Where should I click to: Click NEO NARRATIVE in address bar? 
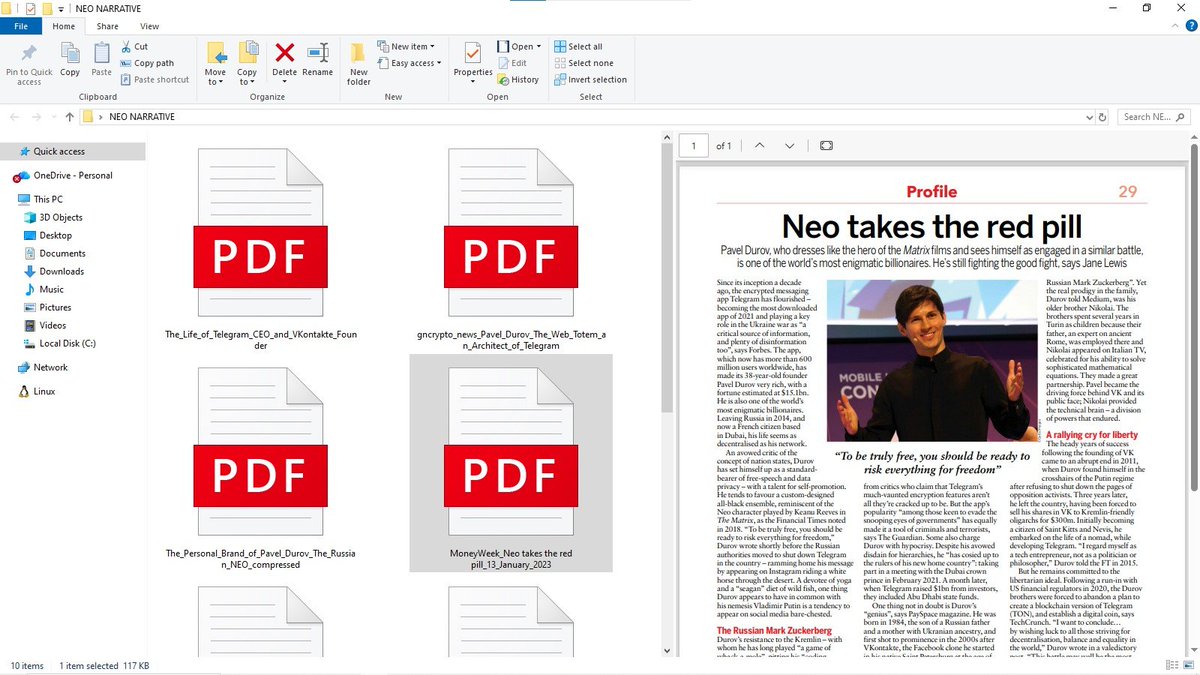point(142,117)
